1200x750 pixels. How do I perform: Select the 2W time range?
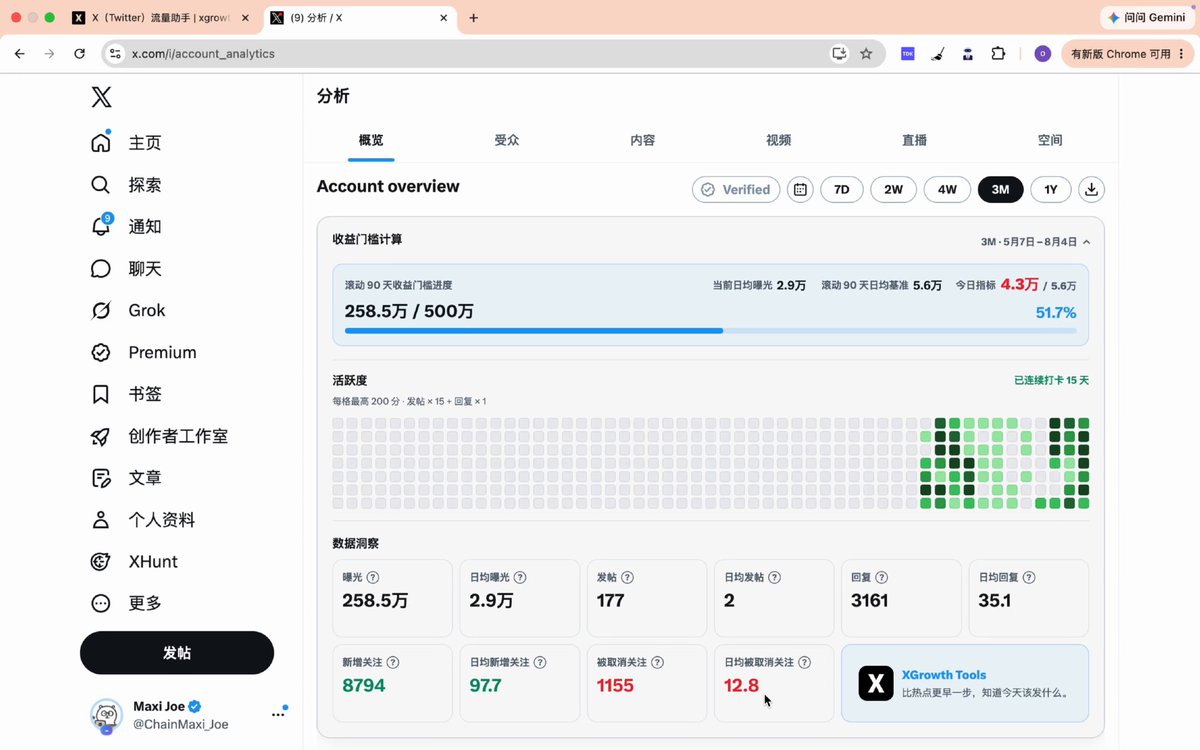(x=894, y=190)
